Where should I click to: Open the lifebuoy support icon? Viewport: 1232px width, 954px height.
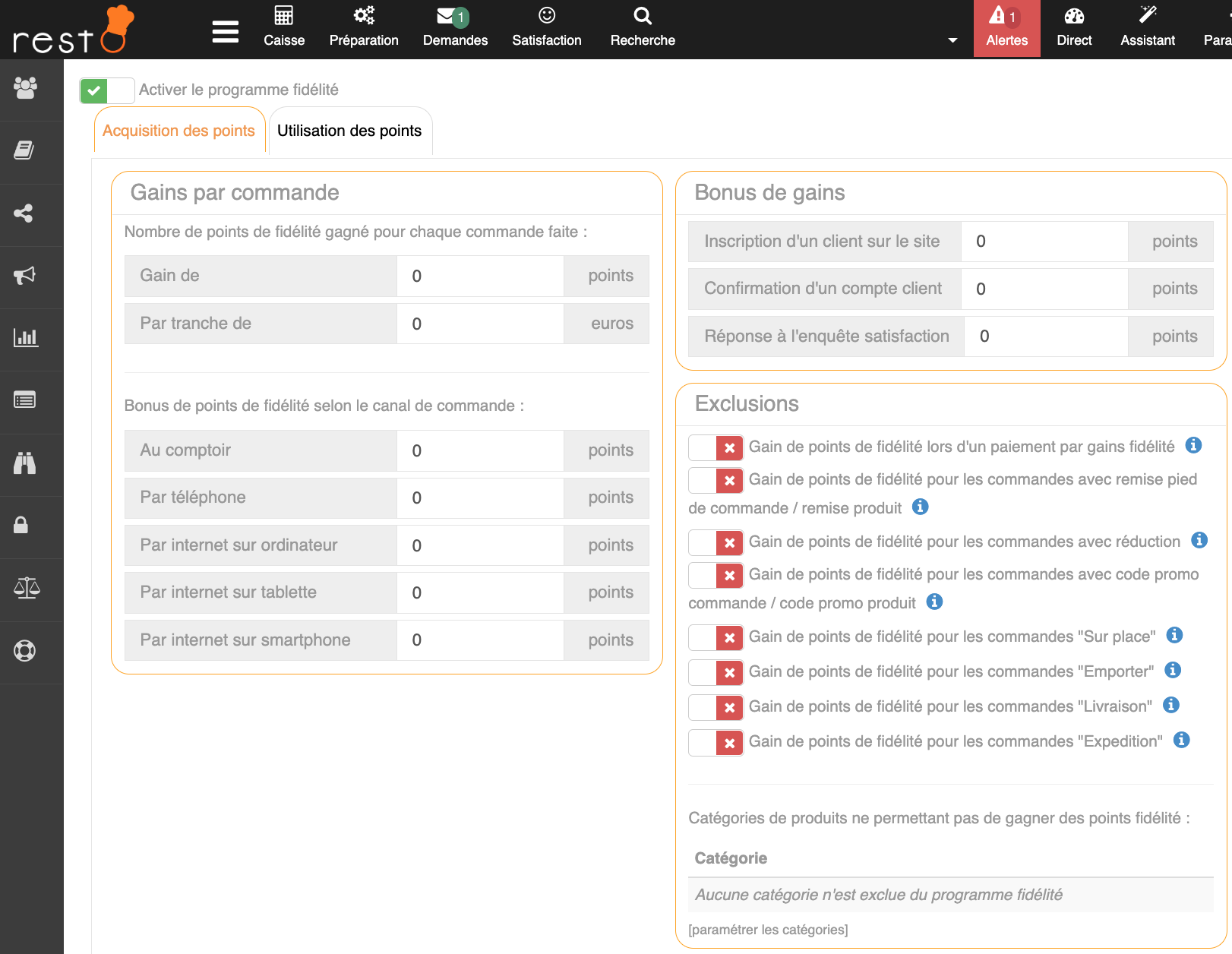(x=25, y=651)
